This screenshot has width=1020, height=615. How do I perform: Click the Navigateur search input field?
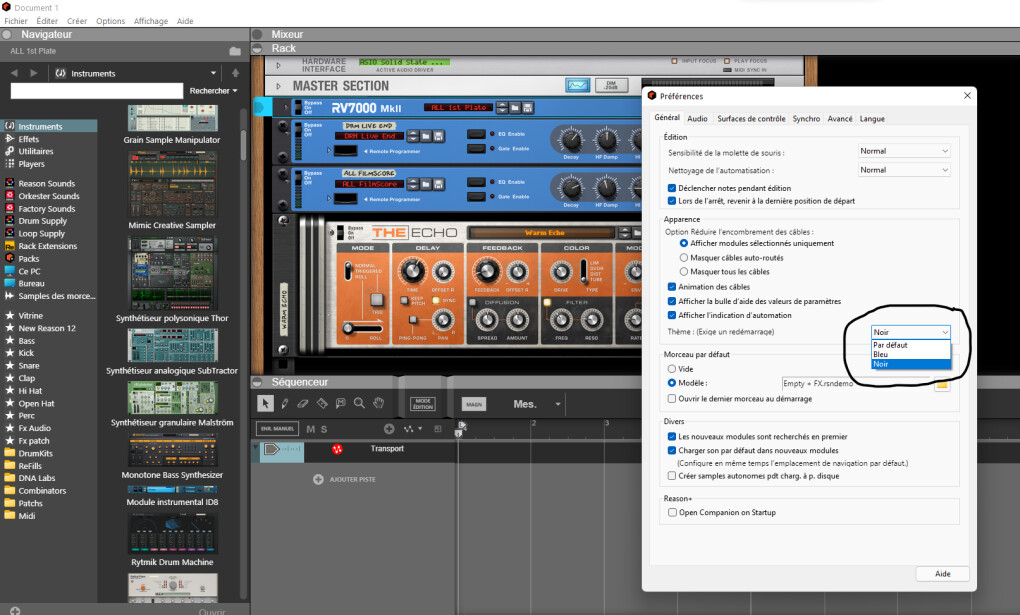point(97,91)
